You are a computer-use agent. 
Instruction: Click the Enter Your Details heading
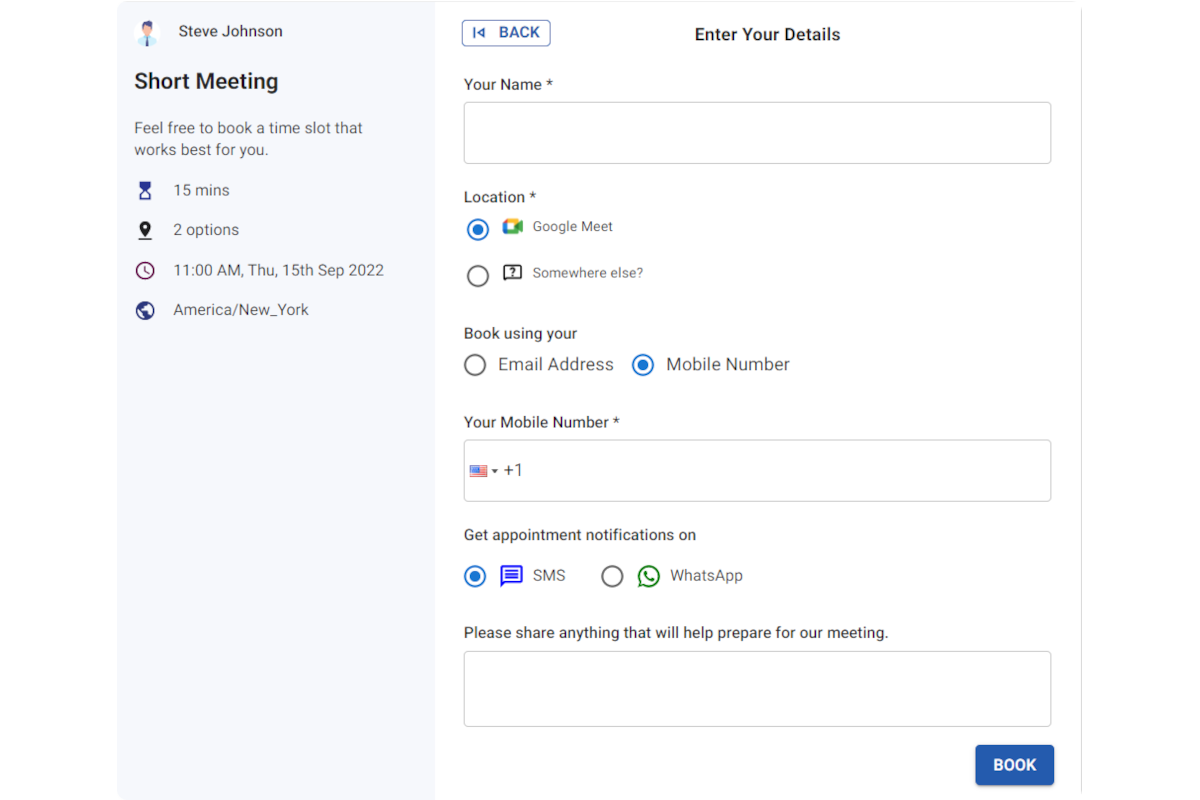(x=768, y=34)
